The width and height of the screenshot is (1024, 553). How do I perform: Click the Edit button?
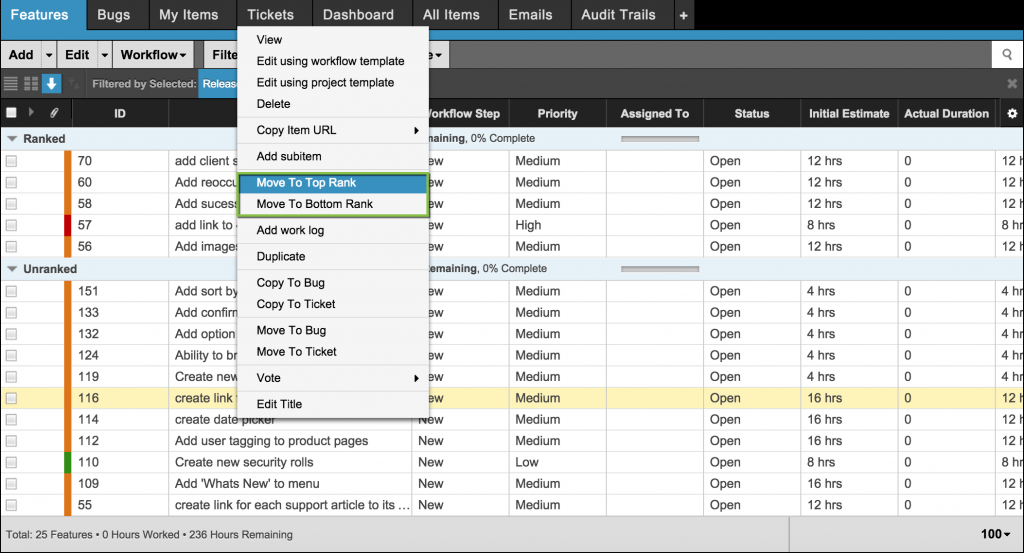[x=77, y=55]
